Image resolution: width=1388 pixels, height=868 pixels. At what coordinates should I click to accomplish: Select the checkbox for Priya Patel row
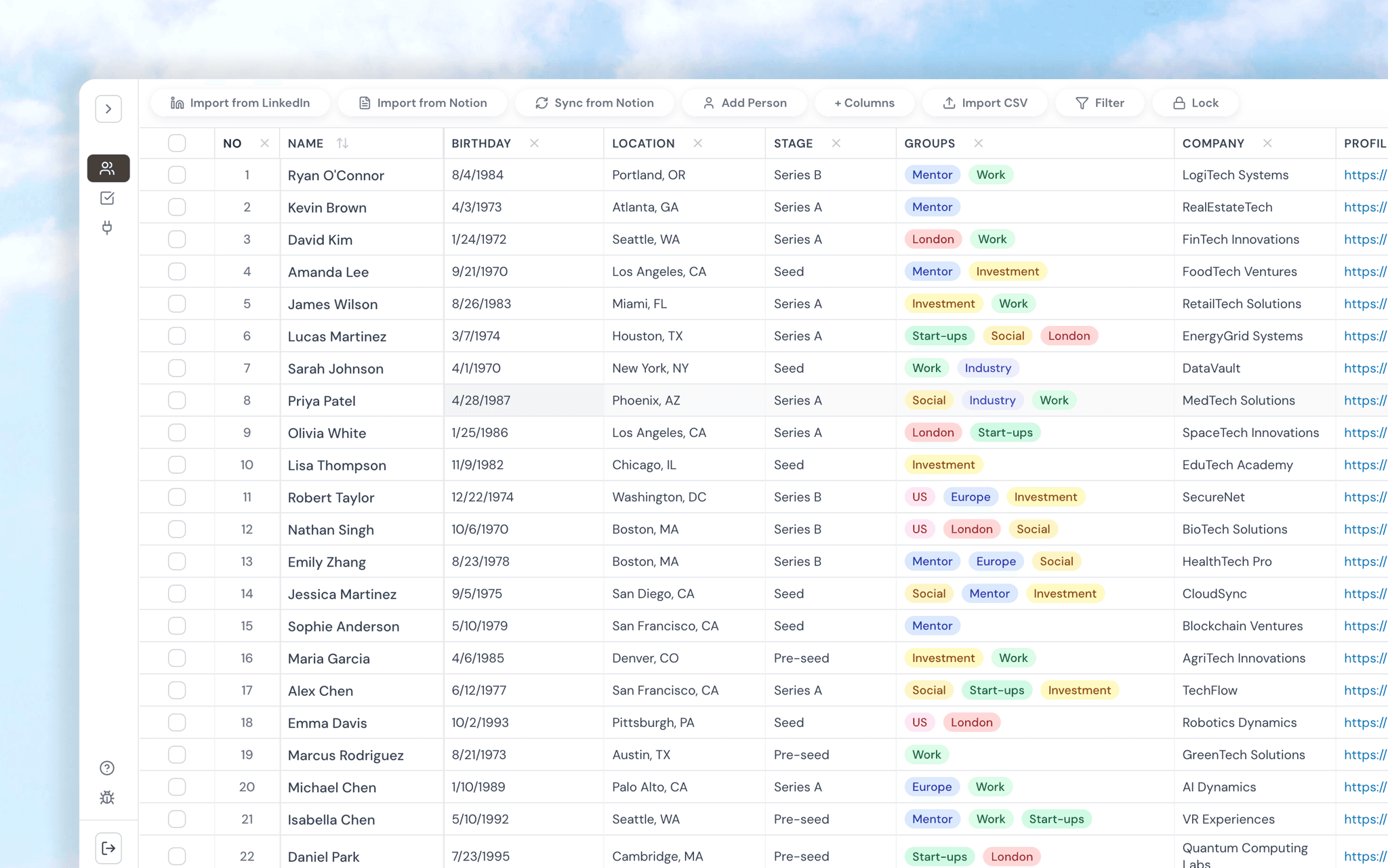click(x=177, y=400)
